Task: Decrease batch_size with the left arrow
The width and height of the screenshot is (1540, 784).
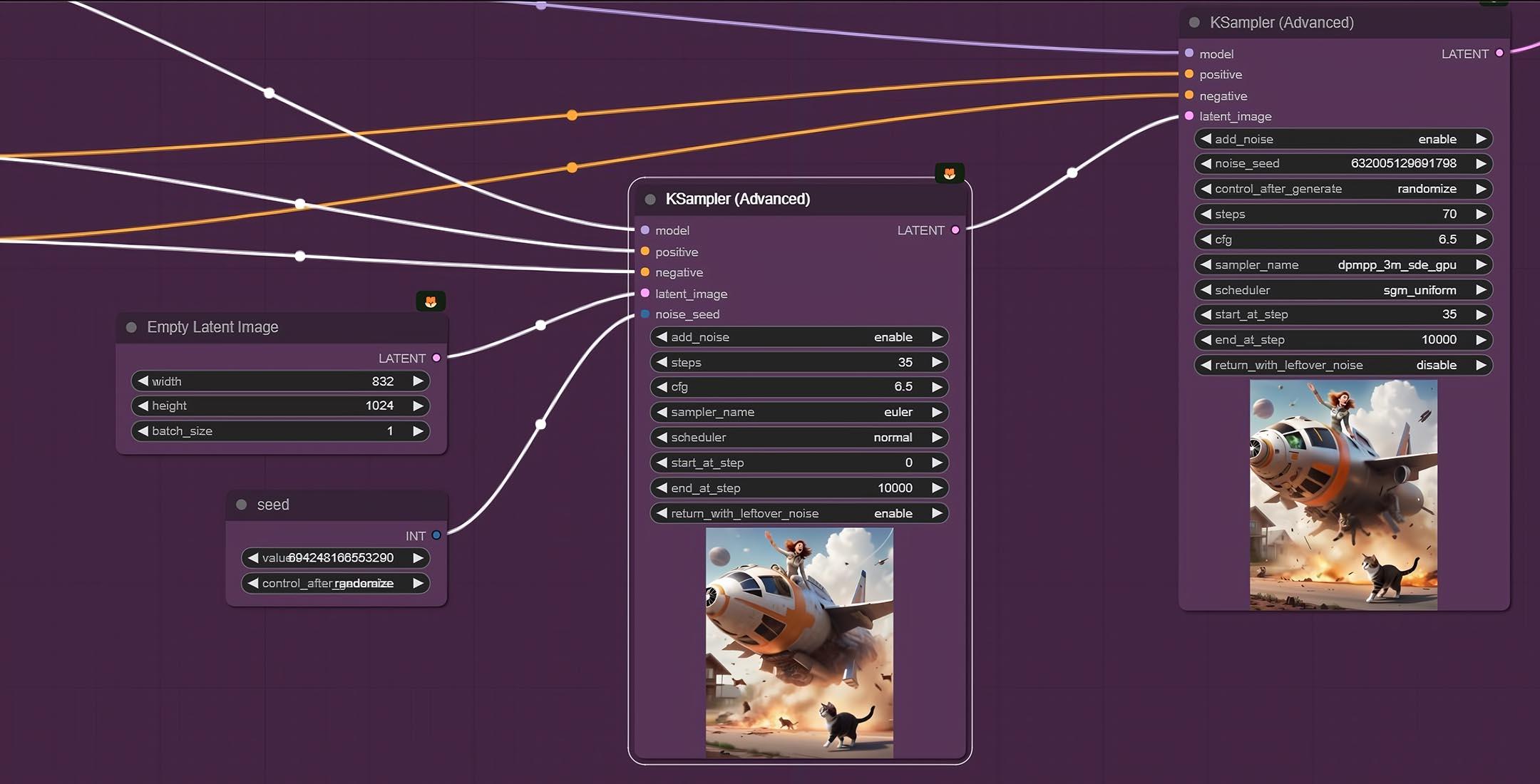Action: coord(143,431)
